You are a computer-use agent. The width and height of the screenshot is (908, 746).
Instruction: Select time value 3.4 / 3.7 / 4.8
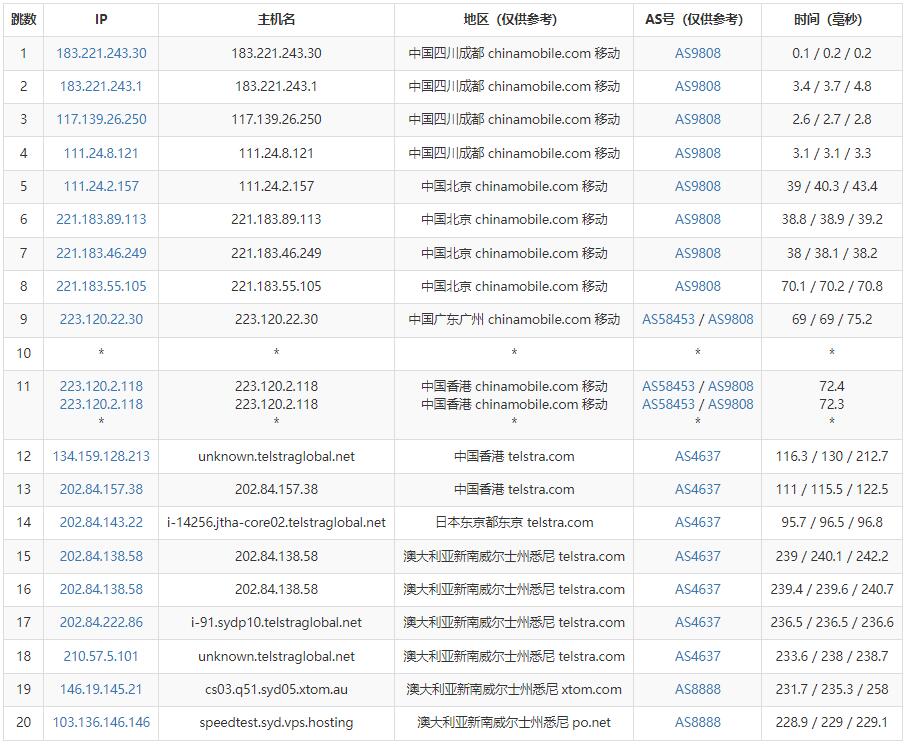click(x=832, y=86)
